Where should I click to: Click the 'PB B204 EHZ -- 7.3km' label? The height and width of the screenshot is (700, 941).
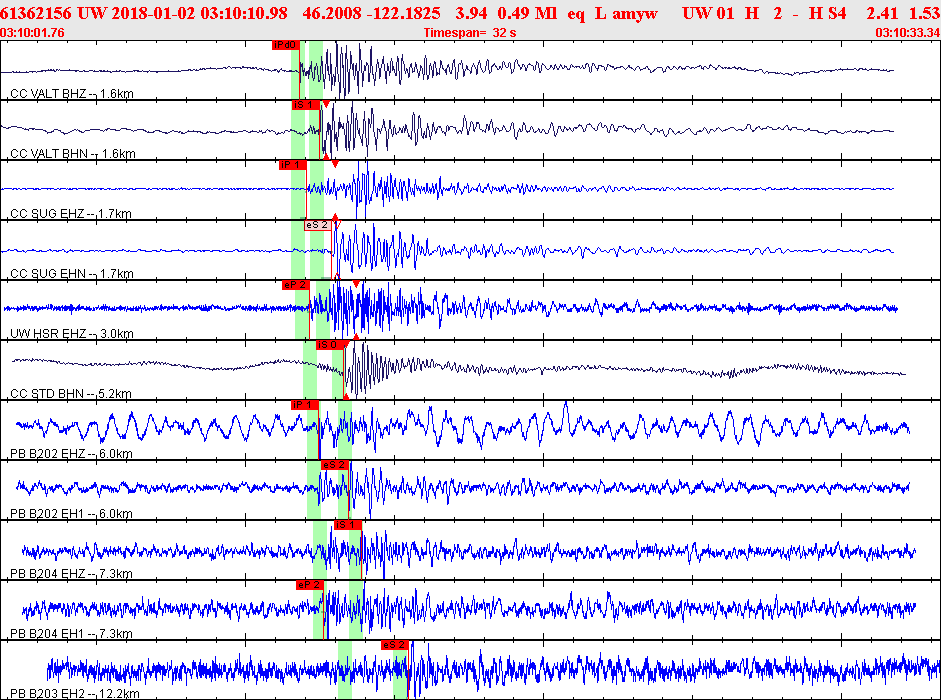pyautogui.click(x=71, y=574)
